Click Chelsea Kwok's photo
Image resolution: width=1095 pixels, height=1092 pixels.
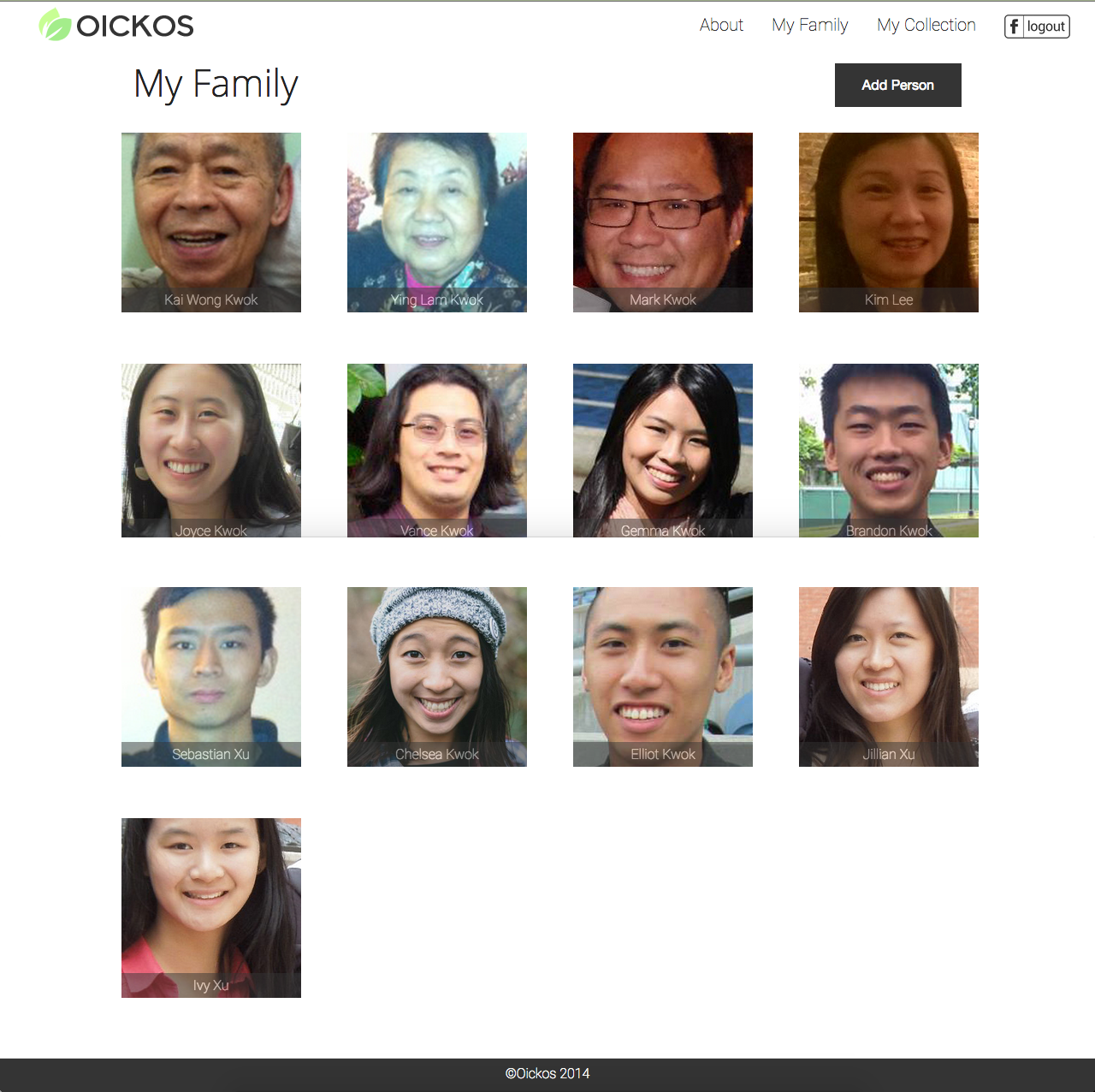tap(437, 677)
